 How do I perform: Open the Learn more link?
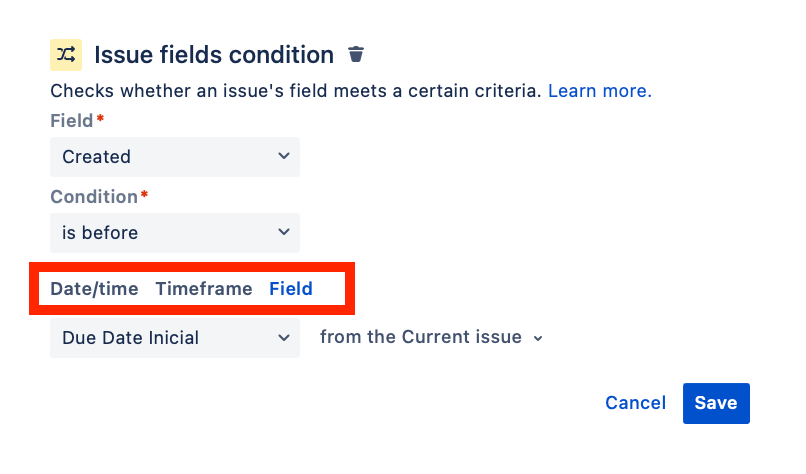(x=599, y=91)
